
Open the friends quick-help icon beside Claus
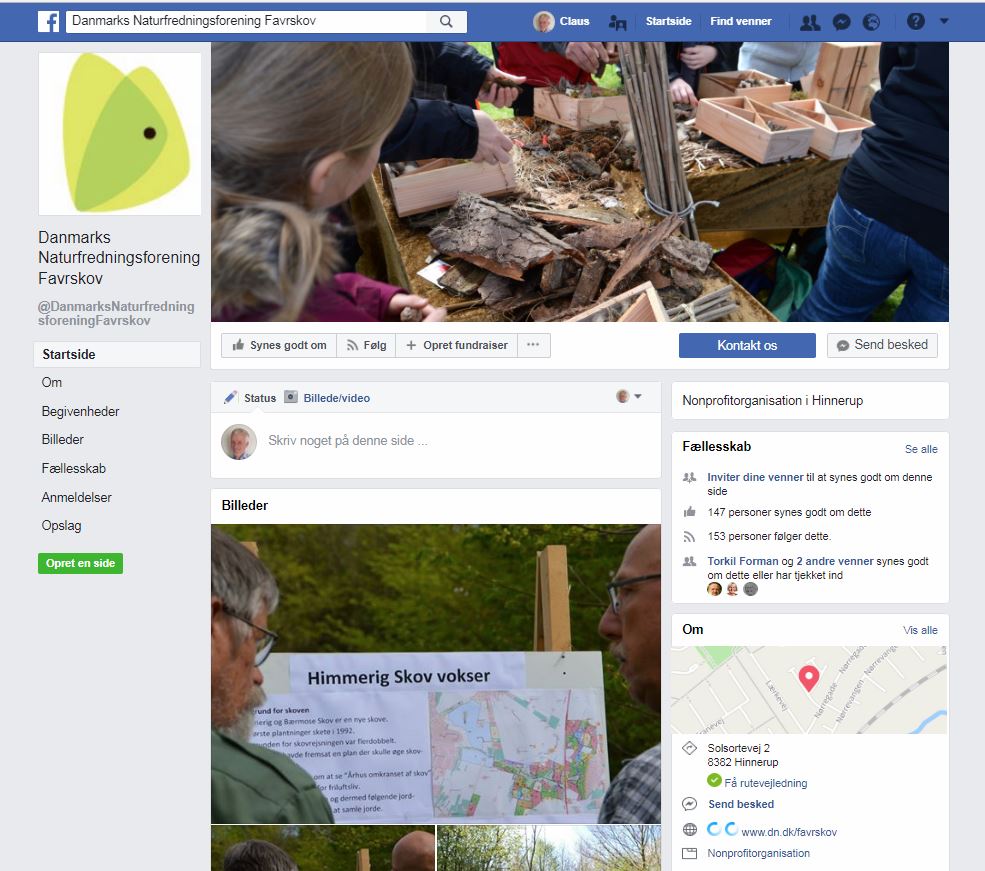coord(618,22)
